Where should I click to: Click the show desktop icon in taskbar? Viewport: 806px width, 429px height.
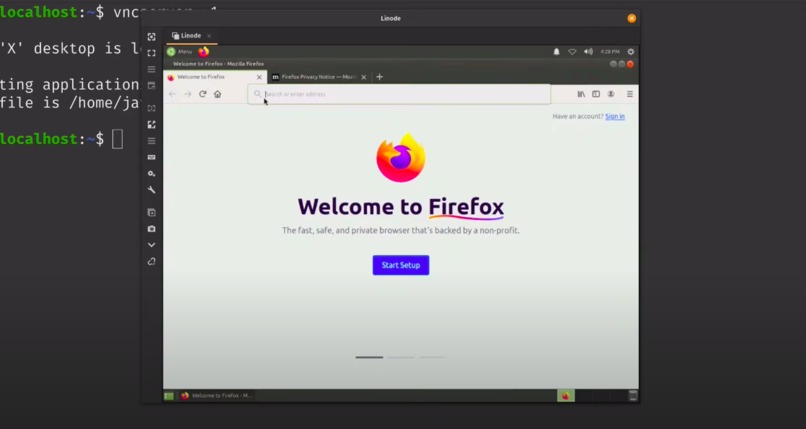click(169, 396)
